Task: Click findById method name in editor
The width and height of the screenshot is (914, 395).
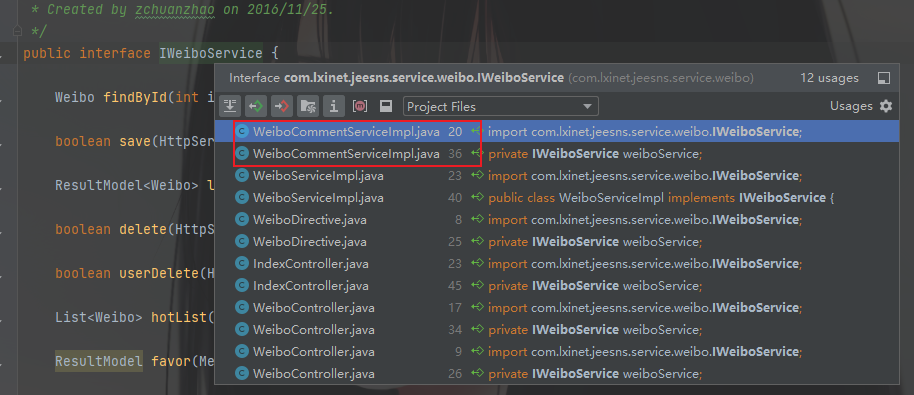Action: (136, 97)
